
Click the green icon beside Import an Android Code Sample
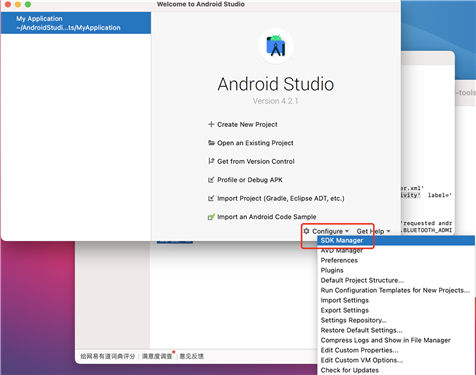click(x=211, y=217)
